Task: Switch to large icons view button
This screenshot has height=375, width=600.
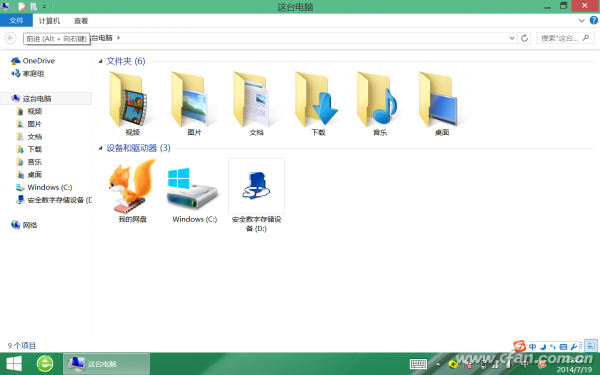Action: point(591,346)
